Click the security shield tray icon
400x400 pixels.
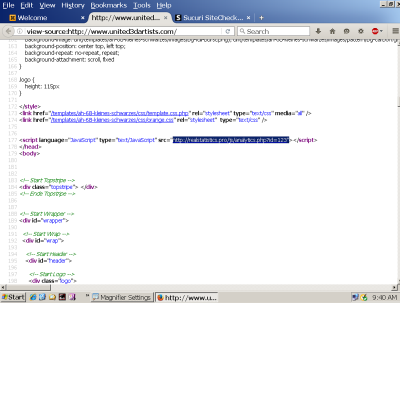(364, 297)
